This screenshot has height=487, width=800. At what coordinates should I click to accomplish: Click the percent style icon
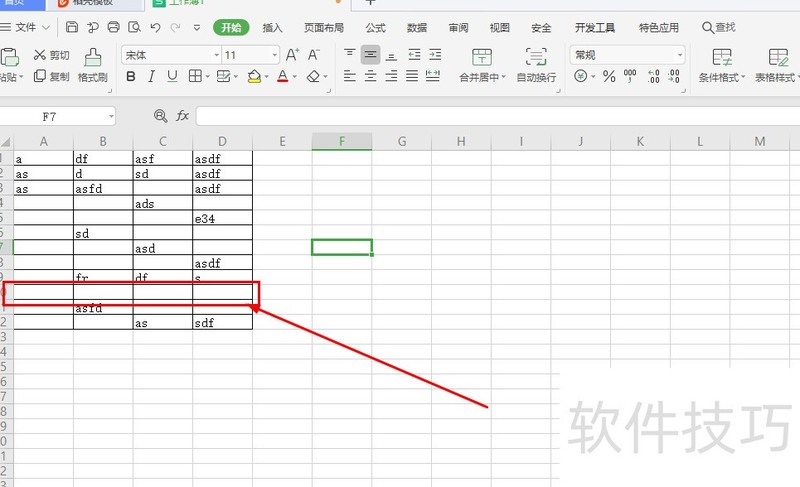609,76
